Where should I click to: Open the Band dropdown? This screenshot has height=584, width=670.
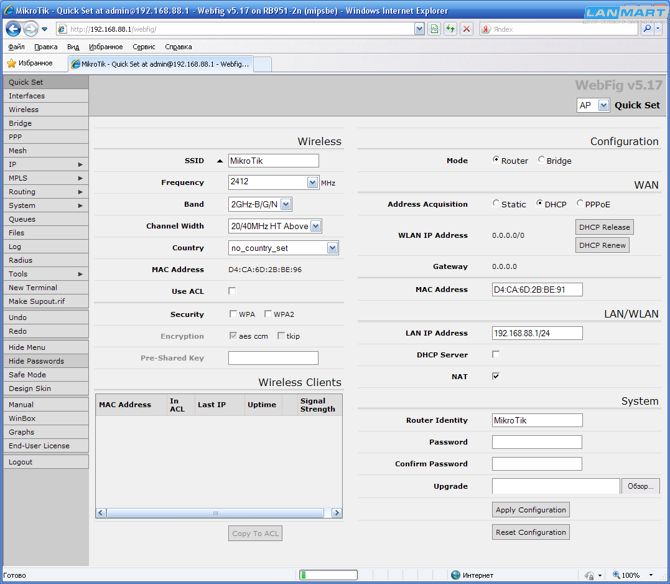[286, 204]
